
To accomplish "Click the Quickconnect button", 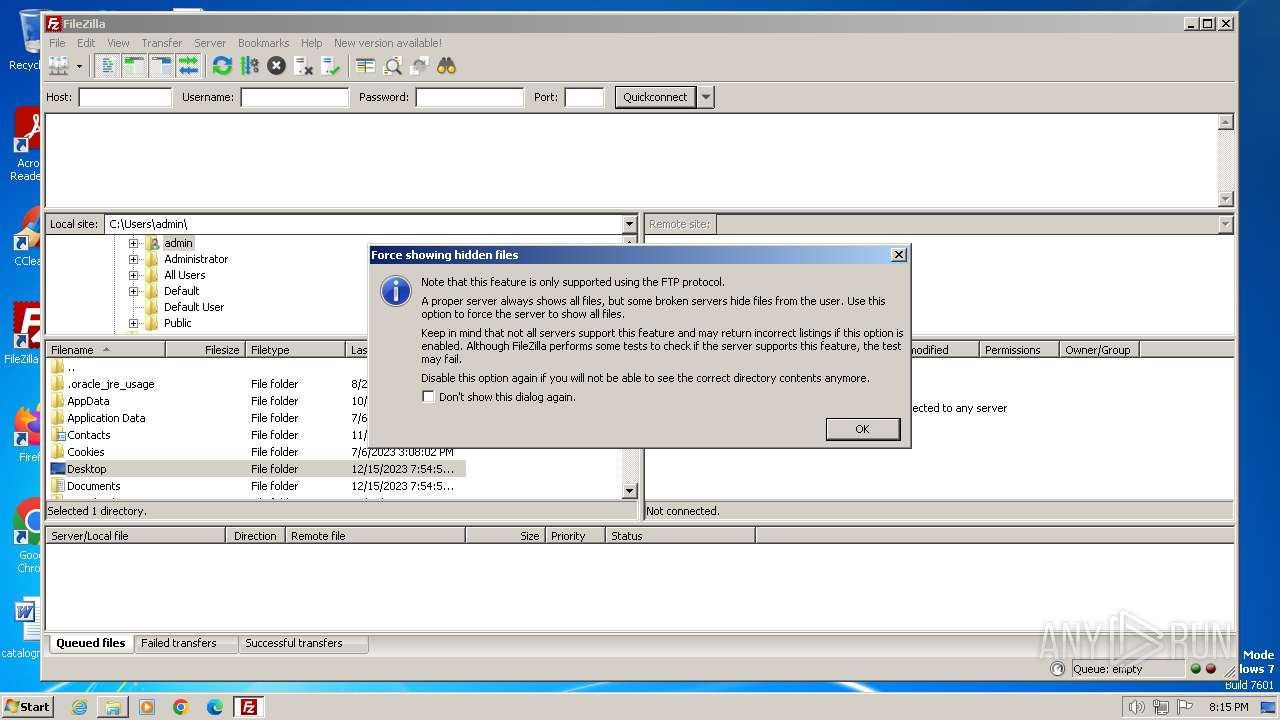I will click(655, 97).
